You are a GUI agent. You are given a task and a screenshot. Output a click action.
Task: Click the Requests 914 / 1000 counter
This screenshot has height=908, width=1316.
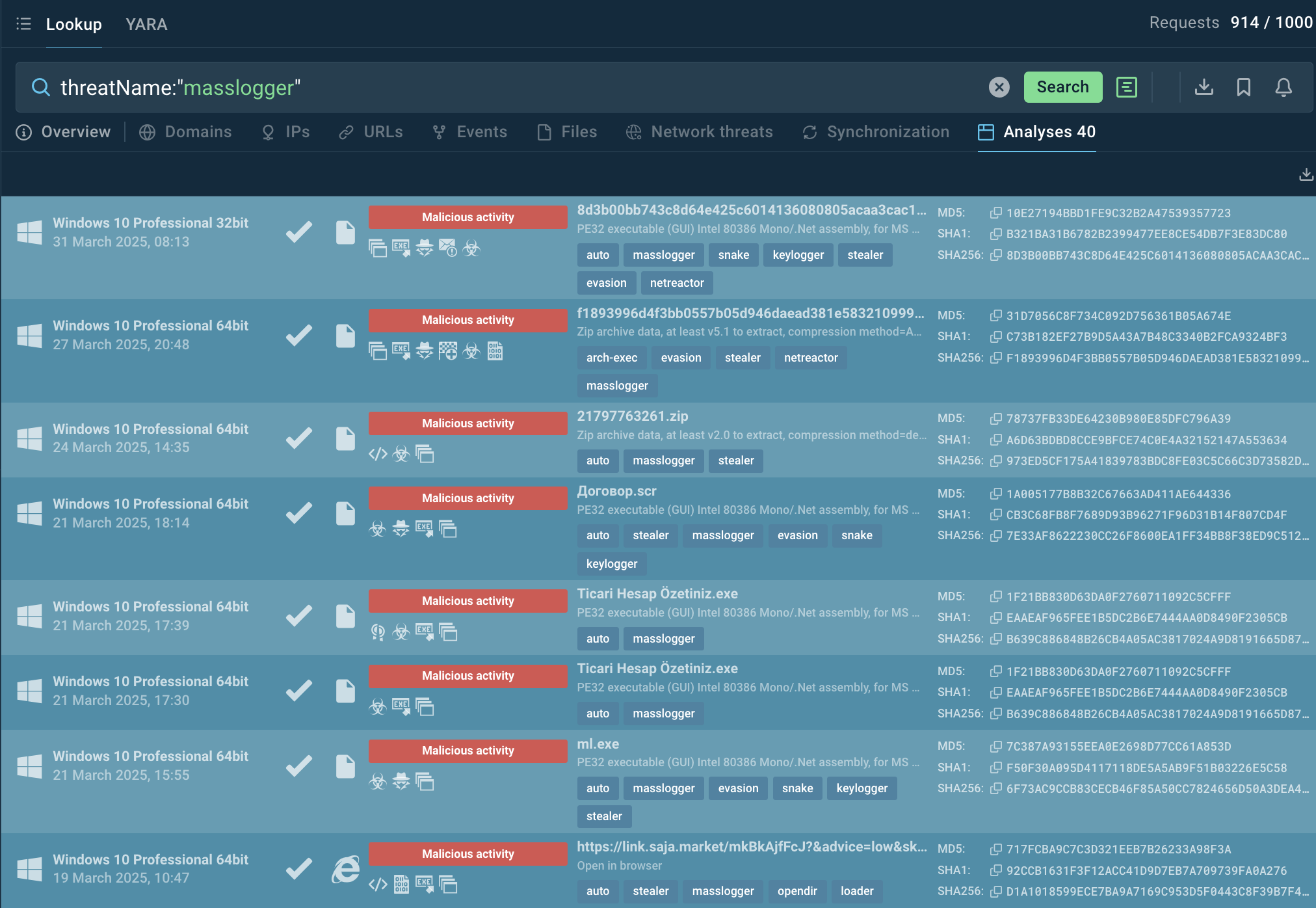(x=1231, y=23)
